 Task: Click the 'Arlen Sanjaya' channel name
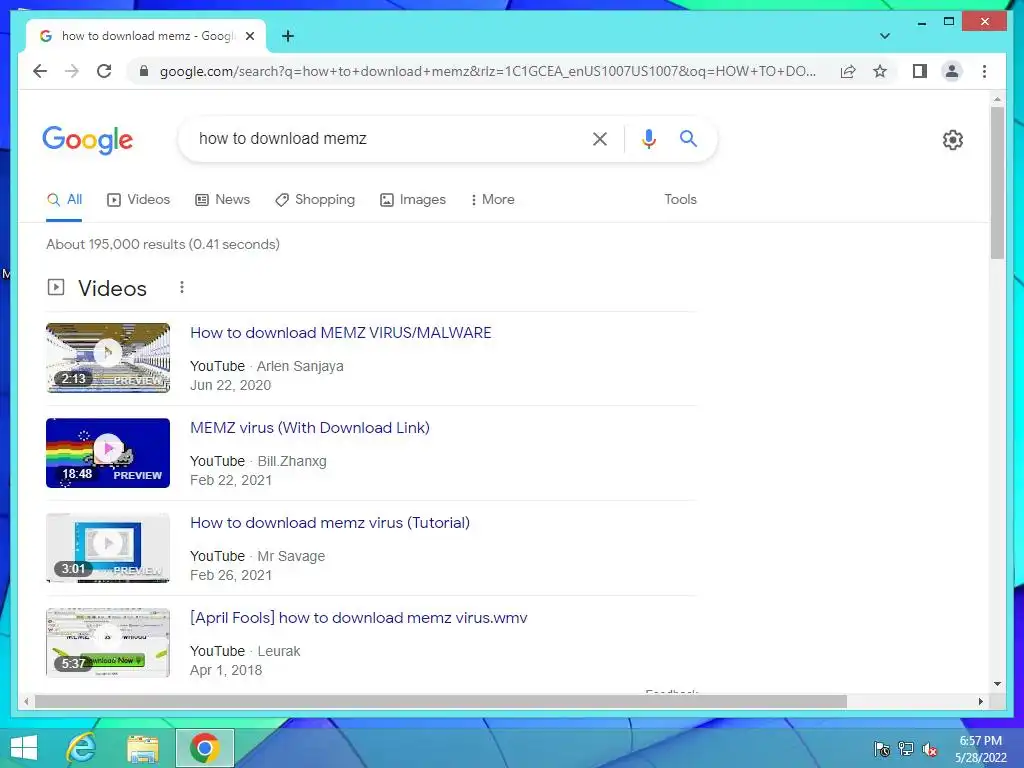click(x=300, y=366)
